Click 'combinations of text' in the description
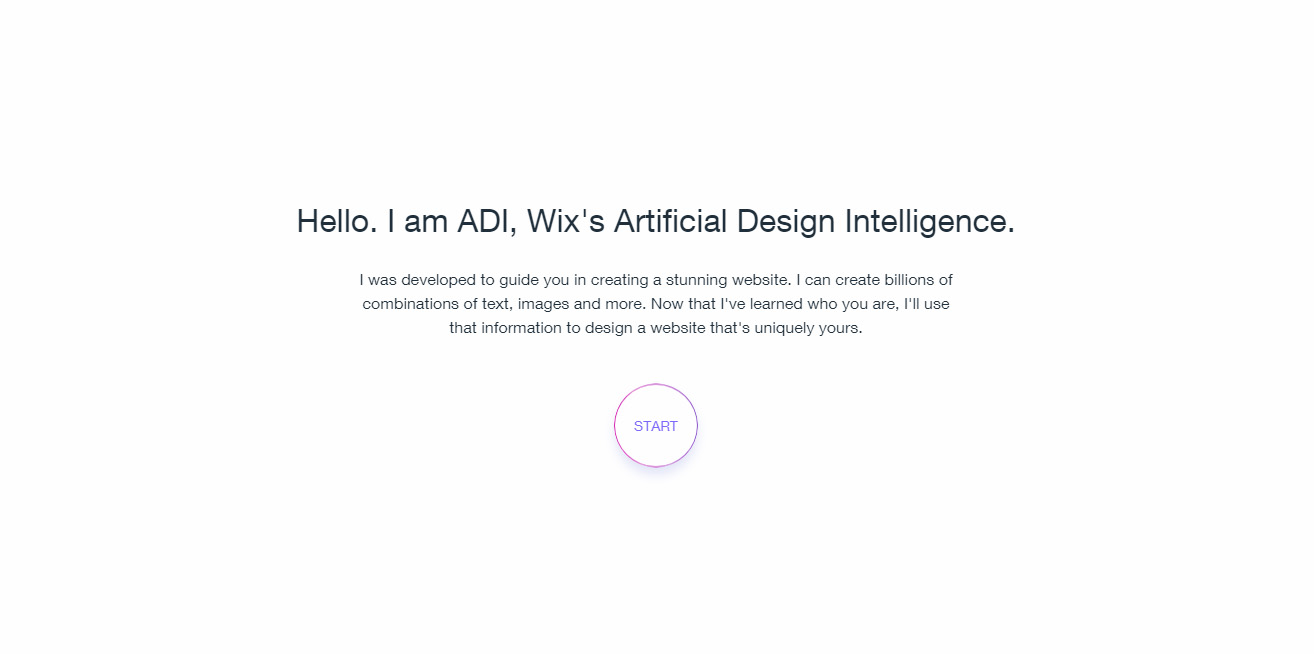The width and height of the screenshot is (1314, 654). tap(436, 304)
